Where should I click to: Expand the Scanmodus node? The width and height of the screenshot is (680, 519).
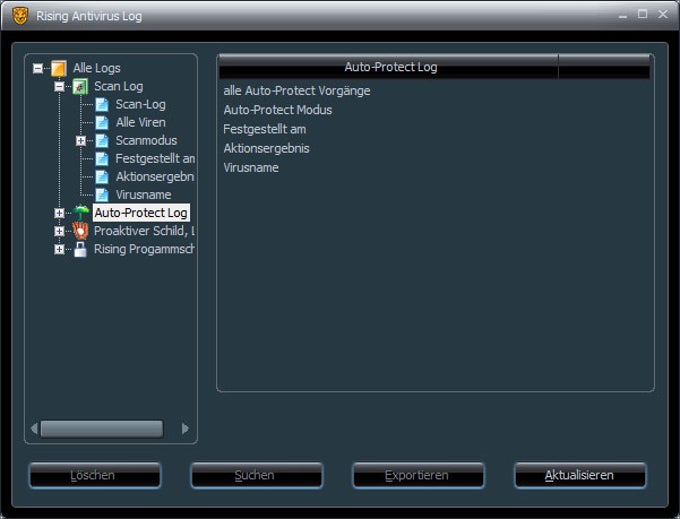(x=81, y=141)
